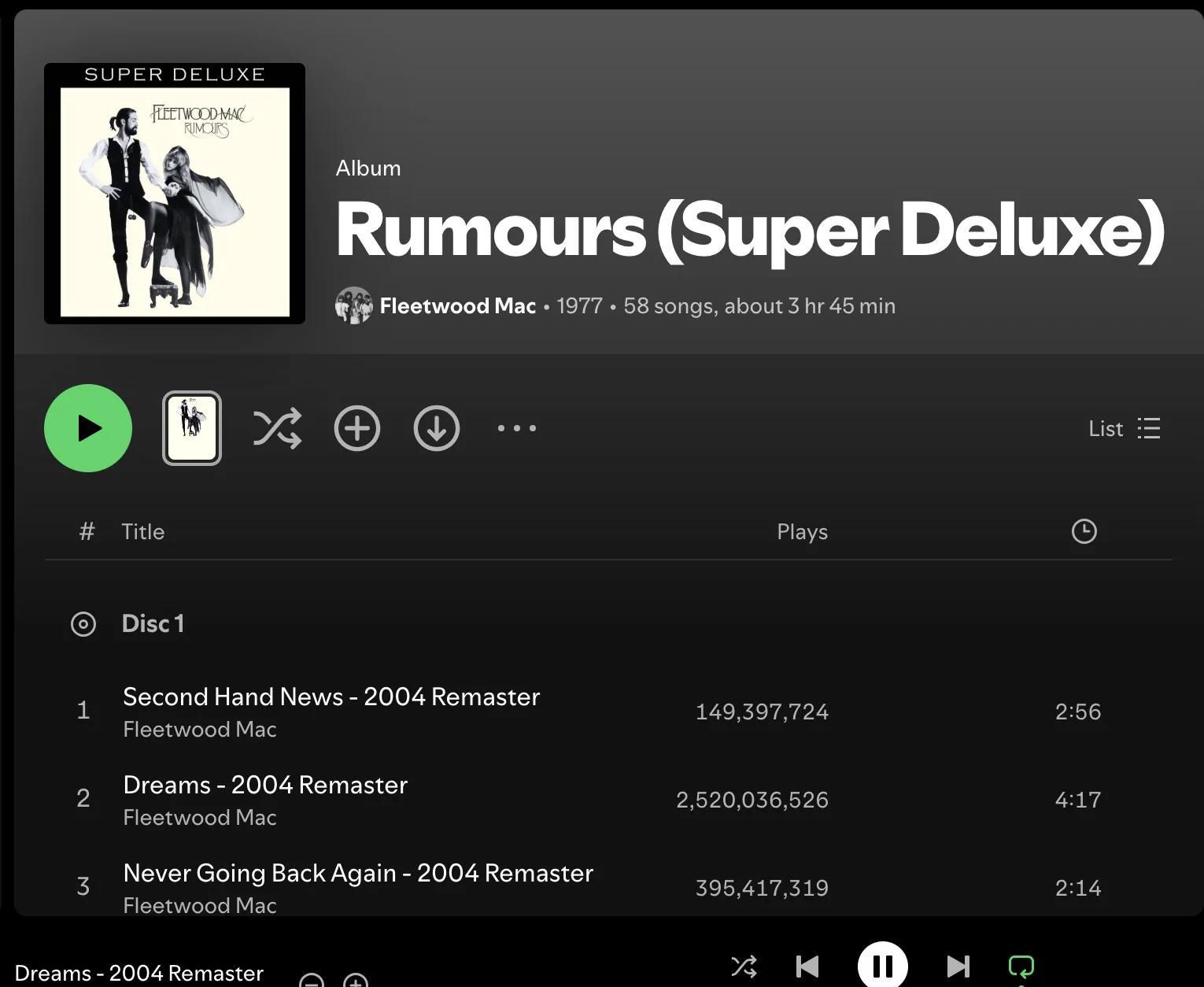The height and width of the screenshot is (987, 1204).
Task: Select Second Hand News - 2004 Remaster track
Action: pos(331,697)
